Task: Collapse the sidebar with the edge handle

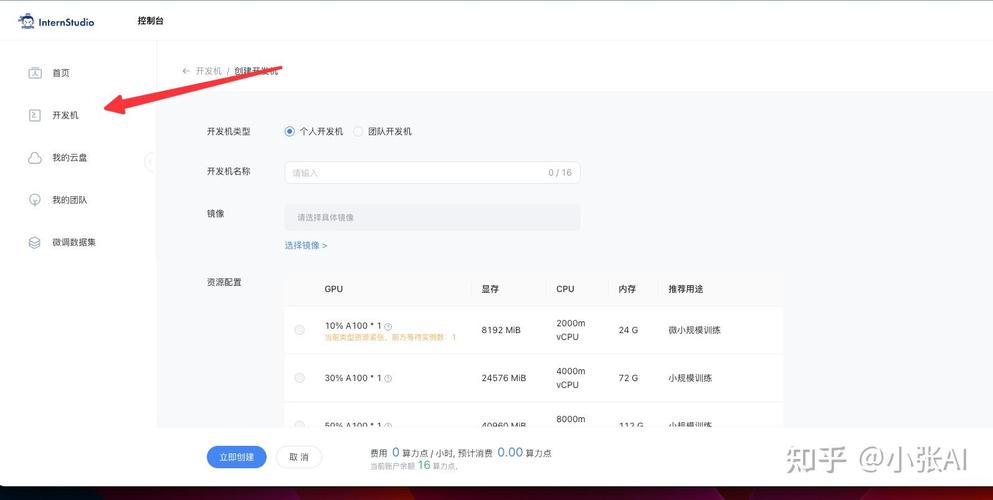Action: (150, 162)
